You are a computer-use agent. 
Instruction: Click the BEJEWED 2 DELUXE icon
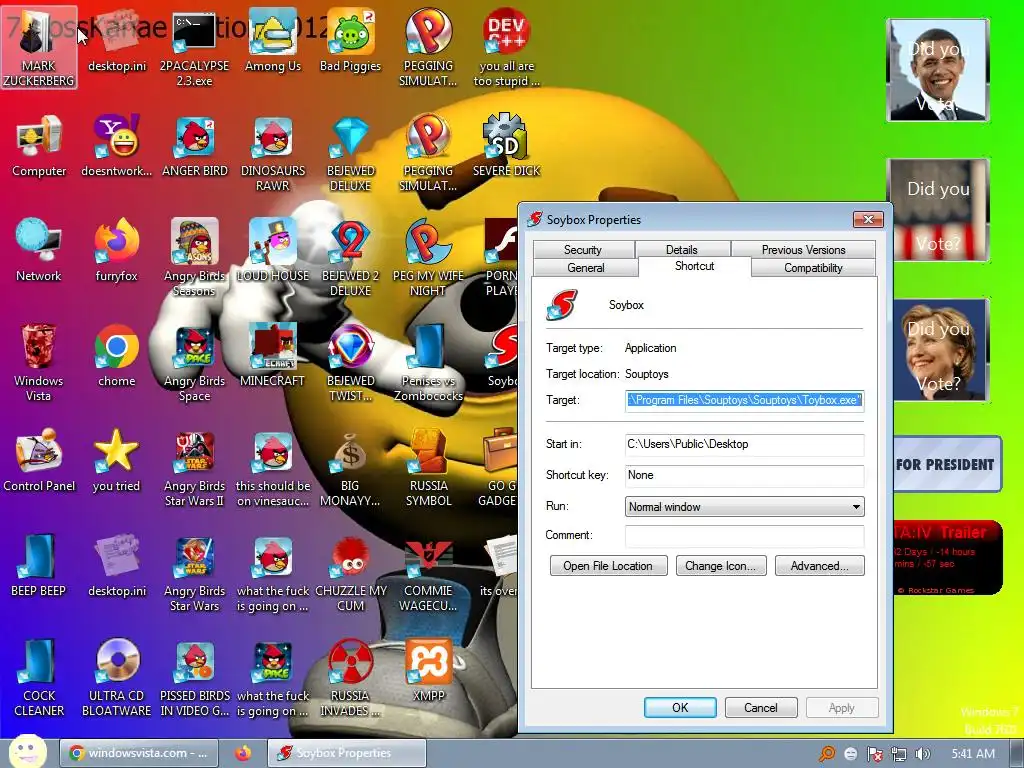pos(350,257)
